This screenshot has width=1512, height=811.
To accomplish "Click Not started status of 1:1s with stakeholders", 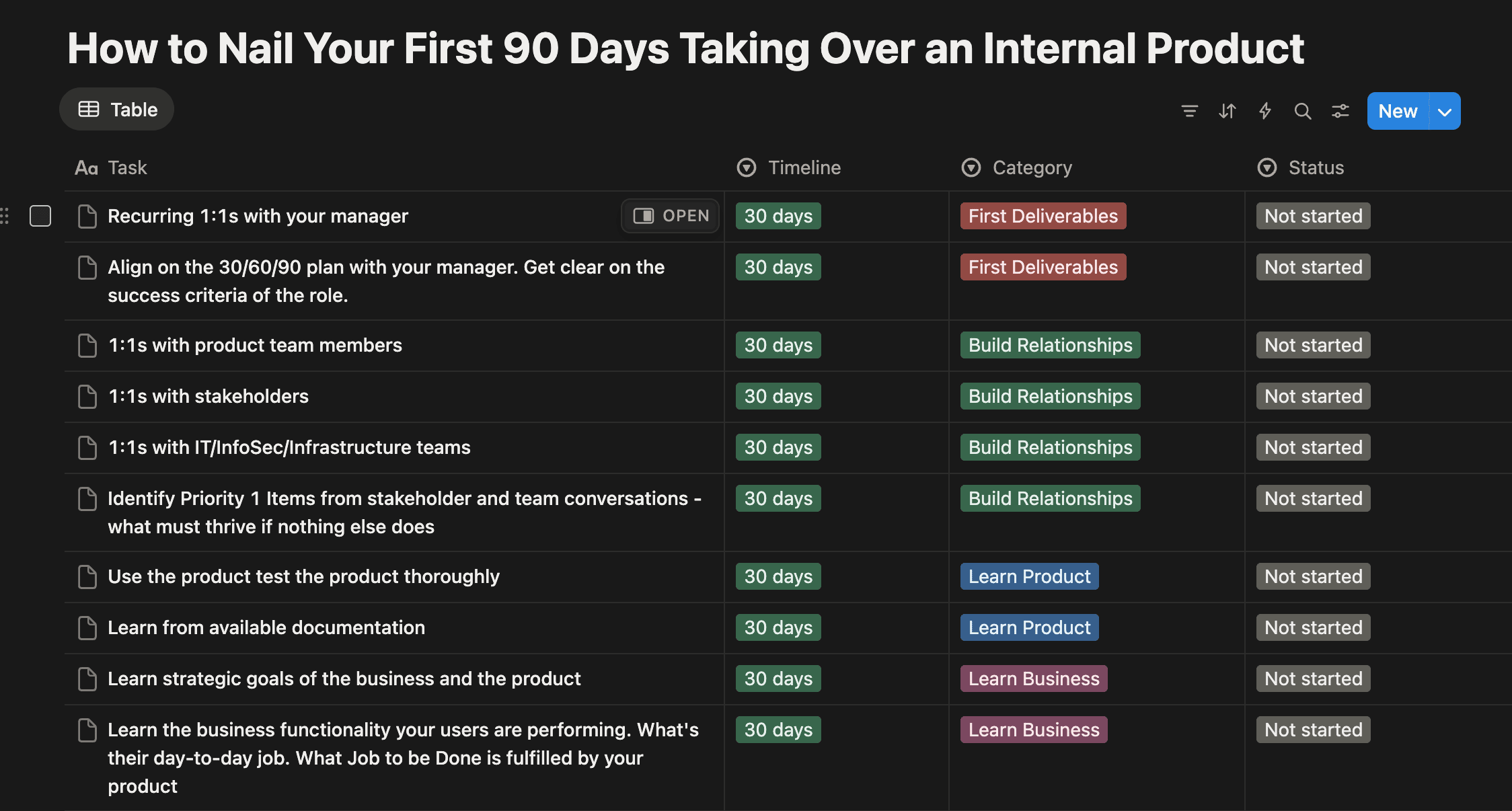I will (1313, 397).
